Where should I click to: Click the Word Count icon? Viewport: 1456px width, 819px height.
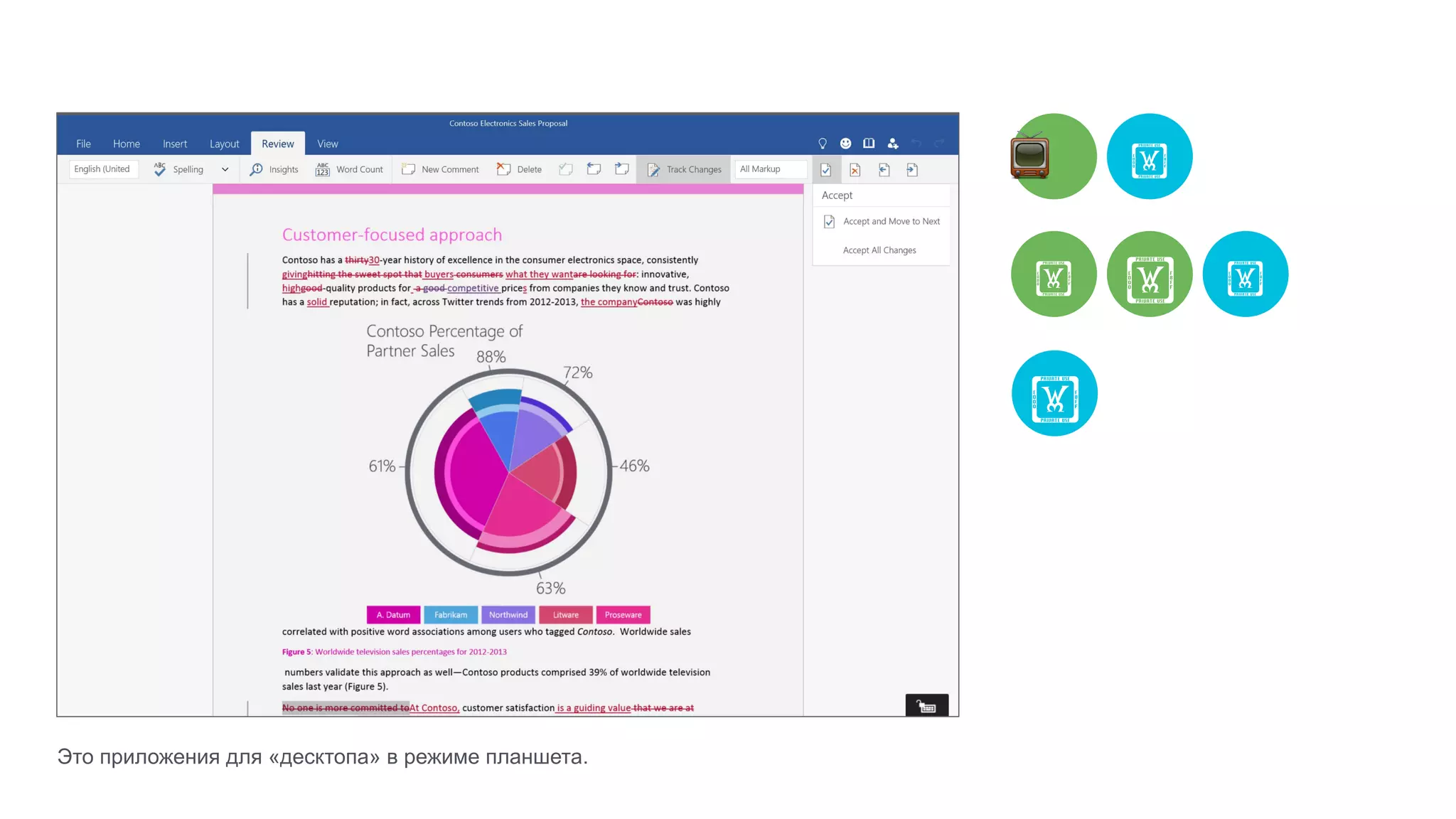349,169
